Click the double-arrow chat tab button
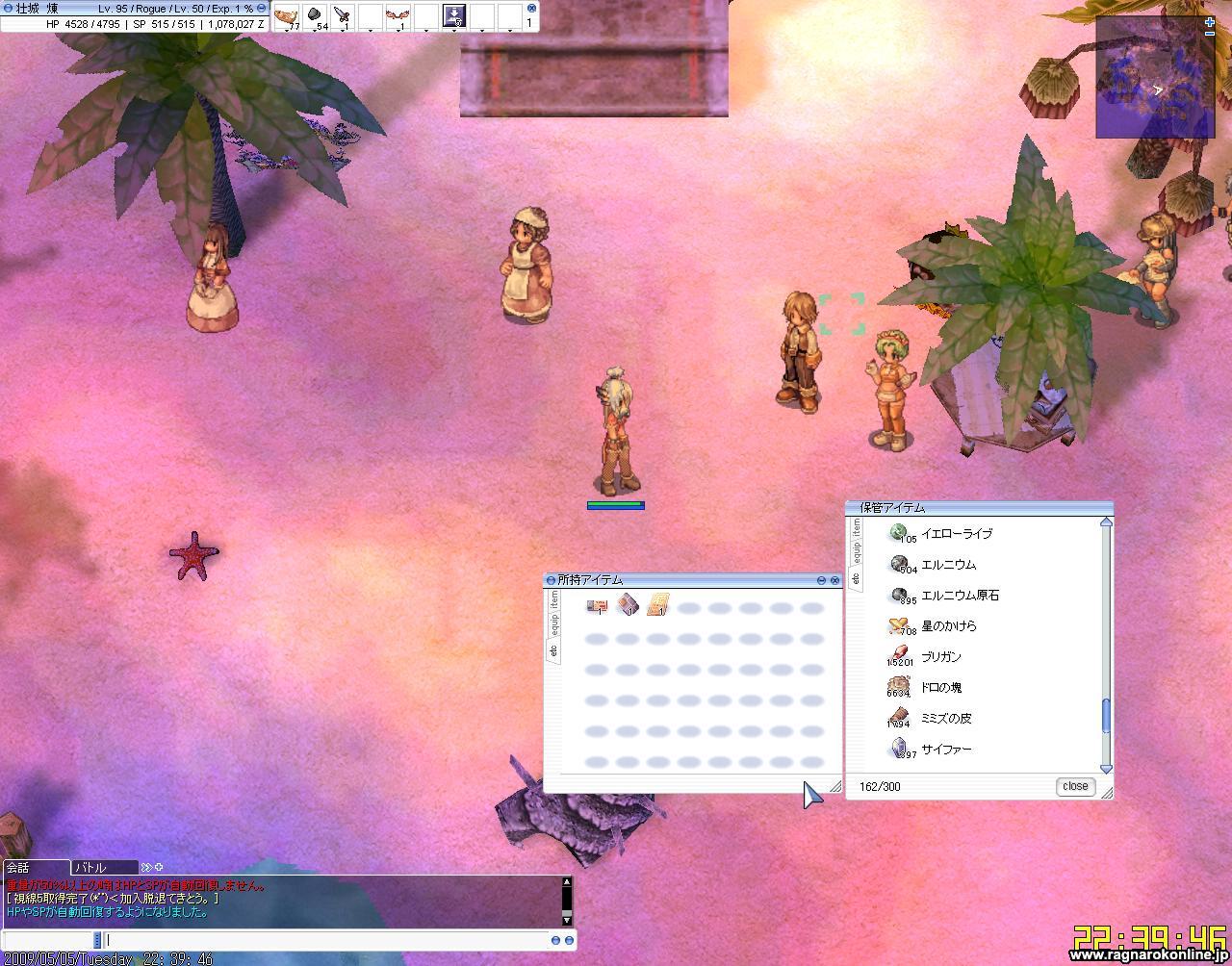 point(146,867)
